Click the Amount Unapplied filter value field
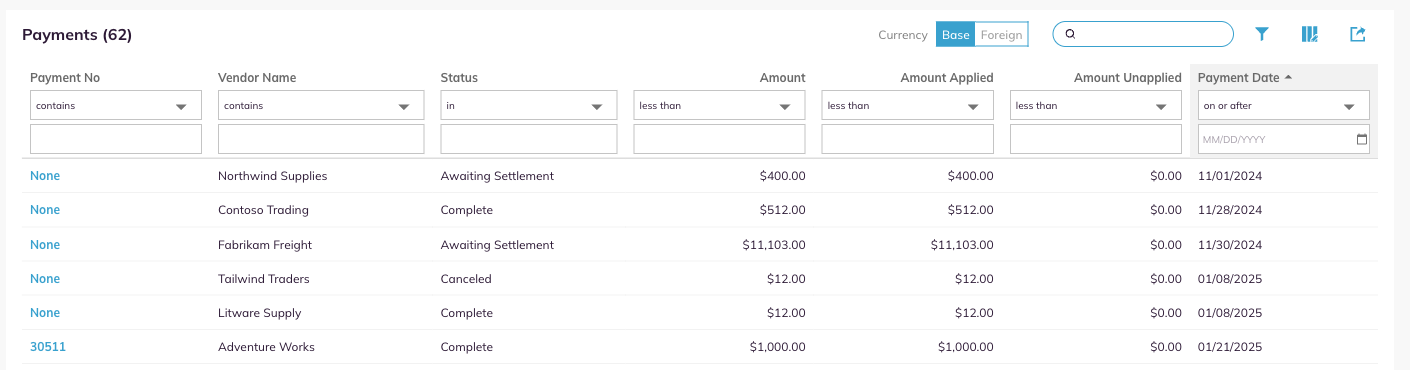 tap(1096, 139)
